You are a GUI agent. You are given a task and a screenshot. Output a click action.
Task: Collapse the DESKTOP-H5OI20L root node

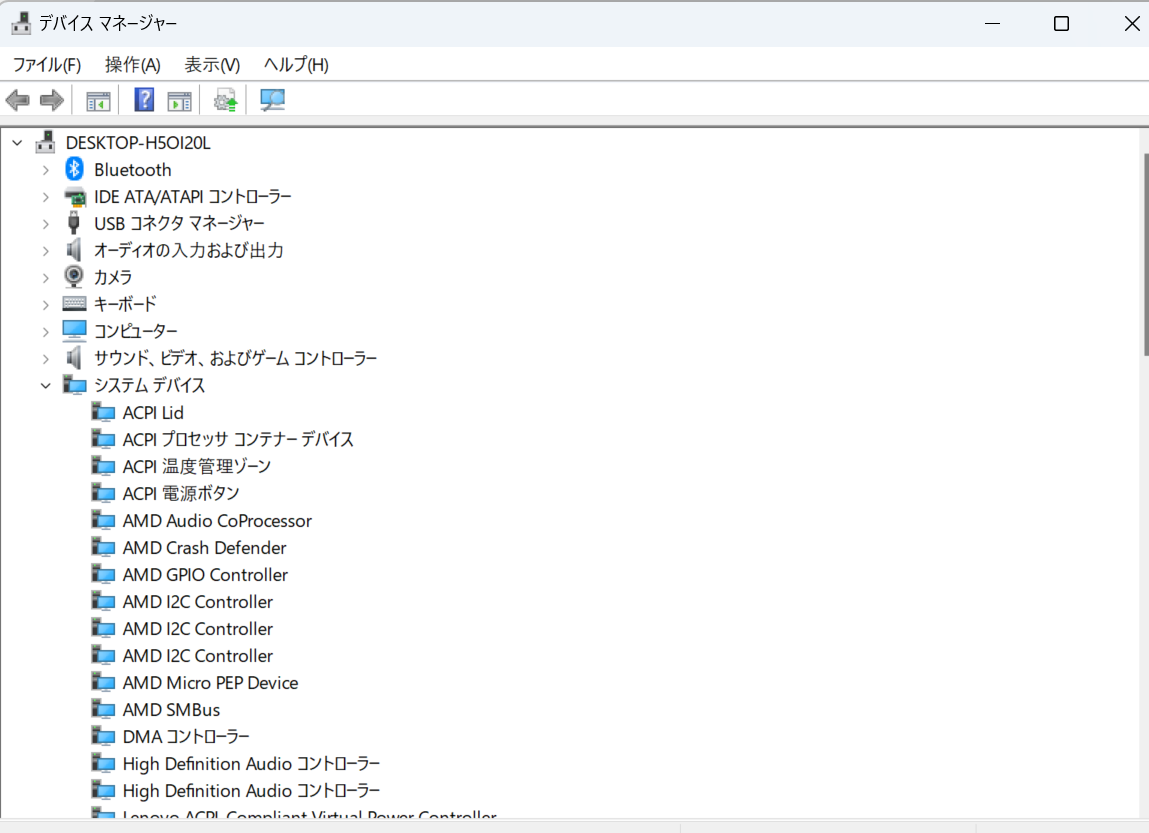17,143
